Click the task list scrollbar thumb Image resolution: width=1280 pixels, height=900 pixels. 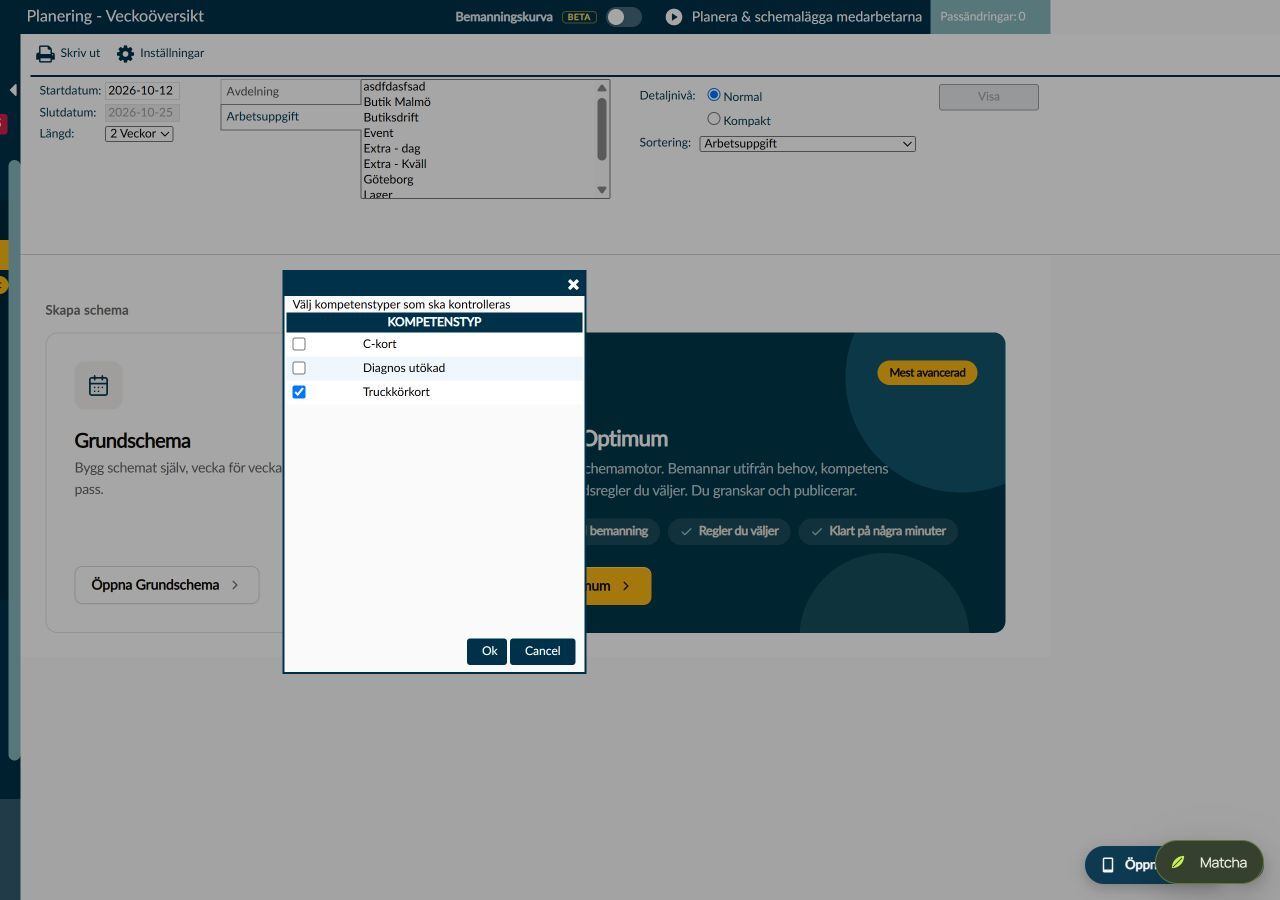click(602, 128)
